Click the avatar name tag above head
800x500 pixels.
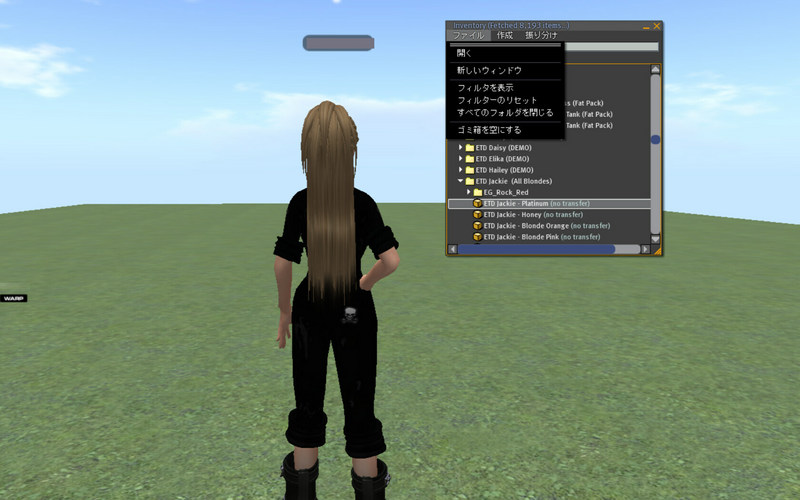(x=338, y=43)
